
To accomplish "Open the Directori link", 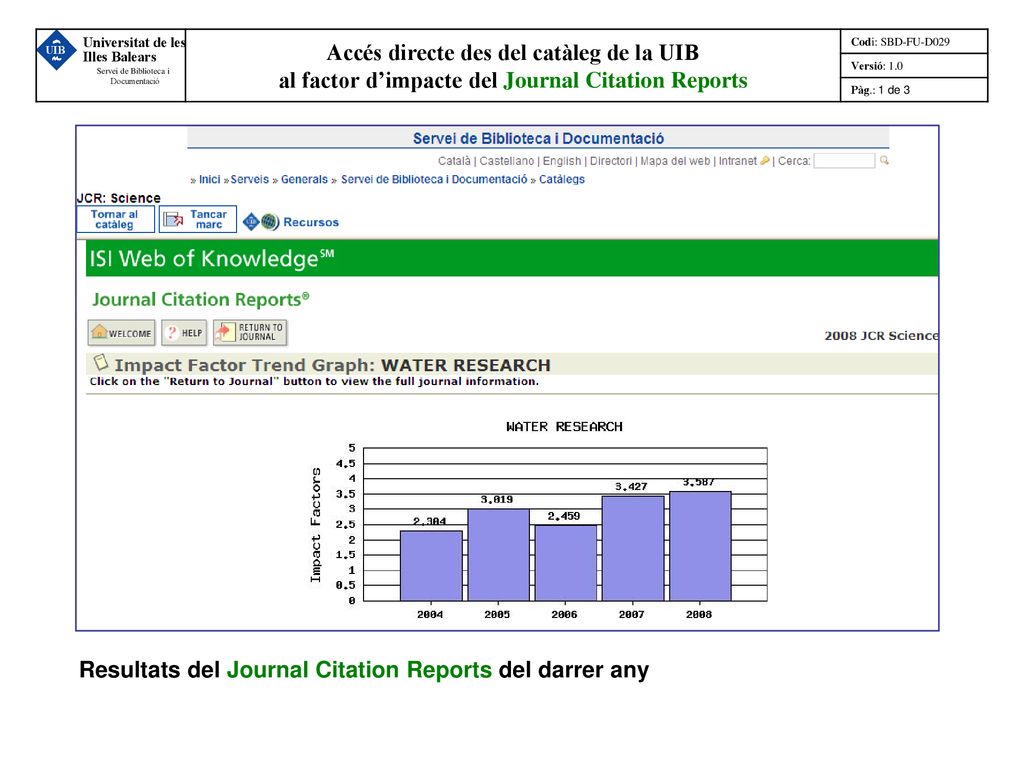I will click(611, 161).
